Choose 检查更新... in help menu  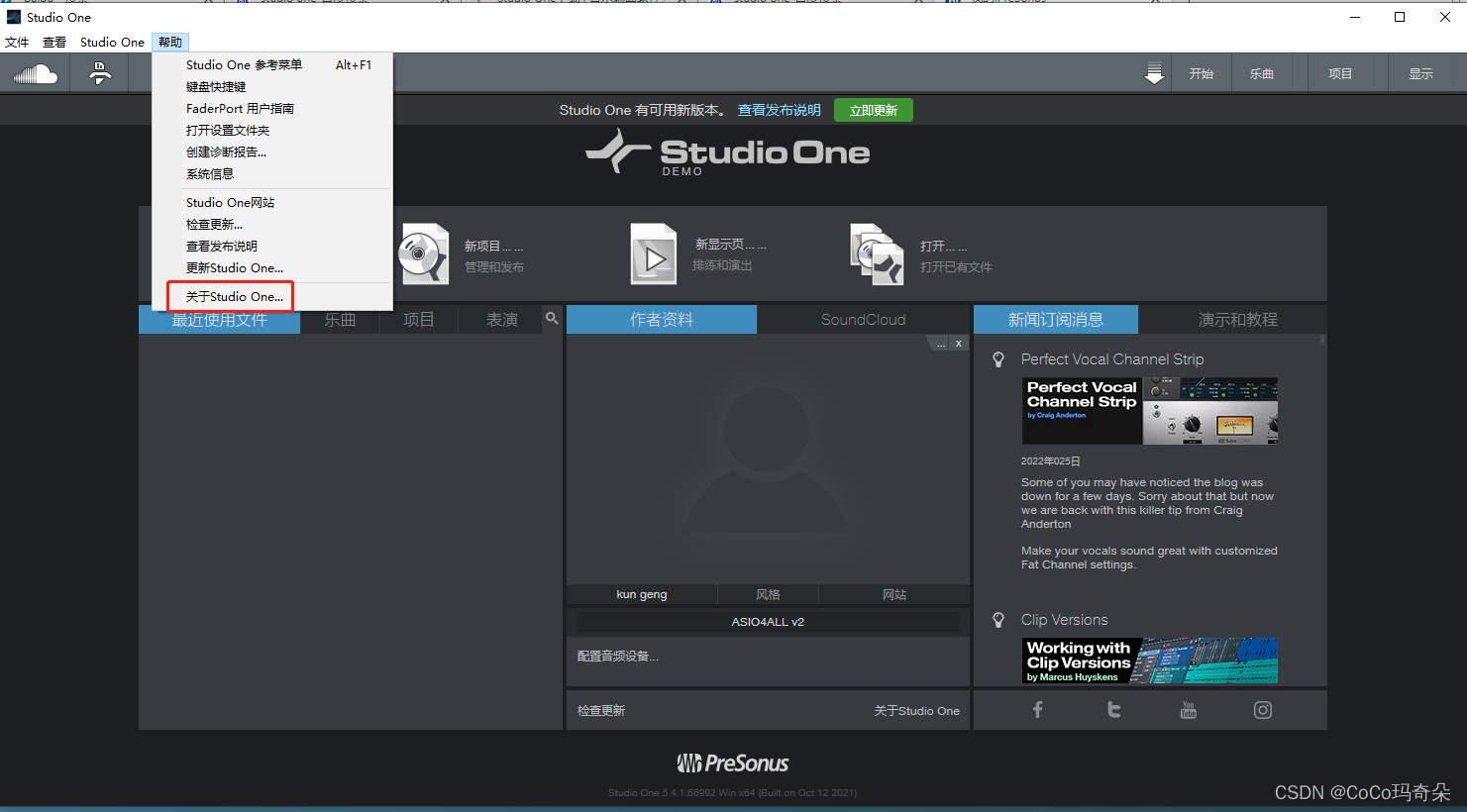272,224
